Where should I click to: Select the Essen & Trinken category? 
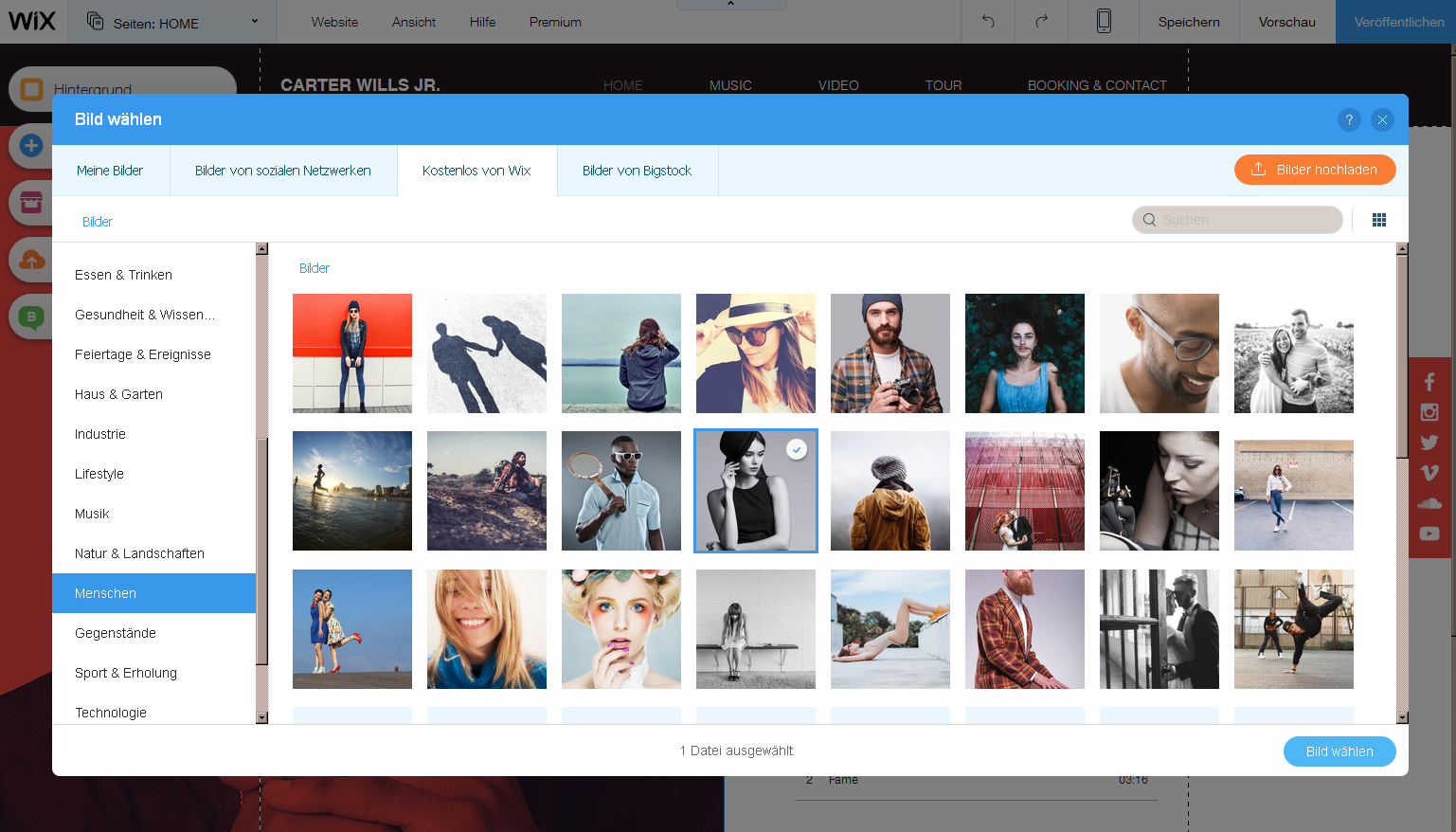point(153,275)
